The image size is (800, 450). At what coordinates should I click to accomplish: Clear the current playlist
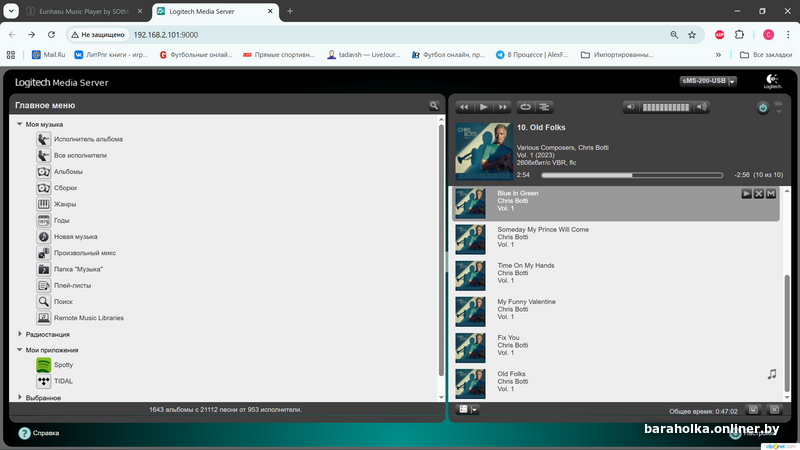click(x=774, y=410)
